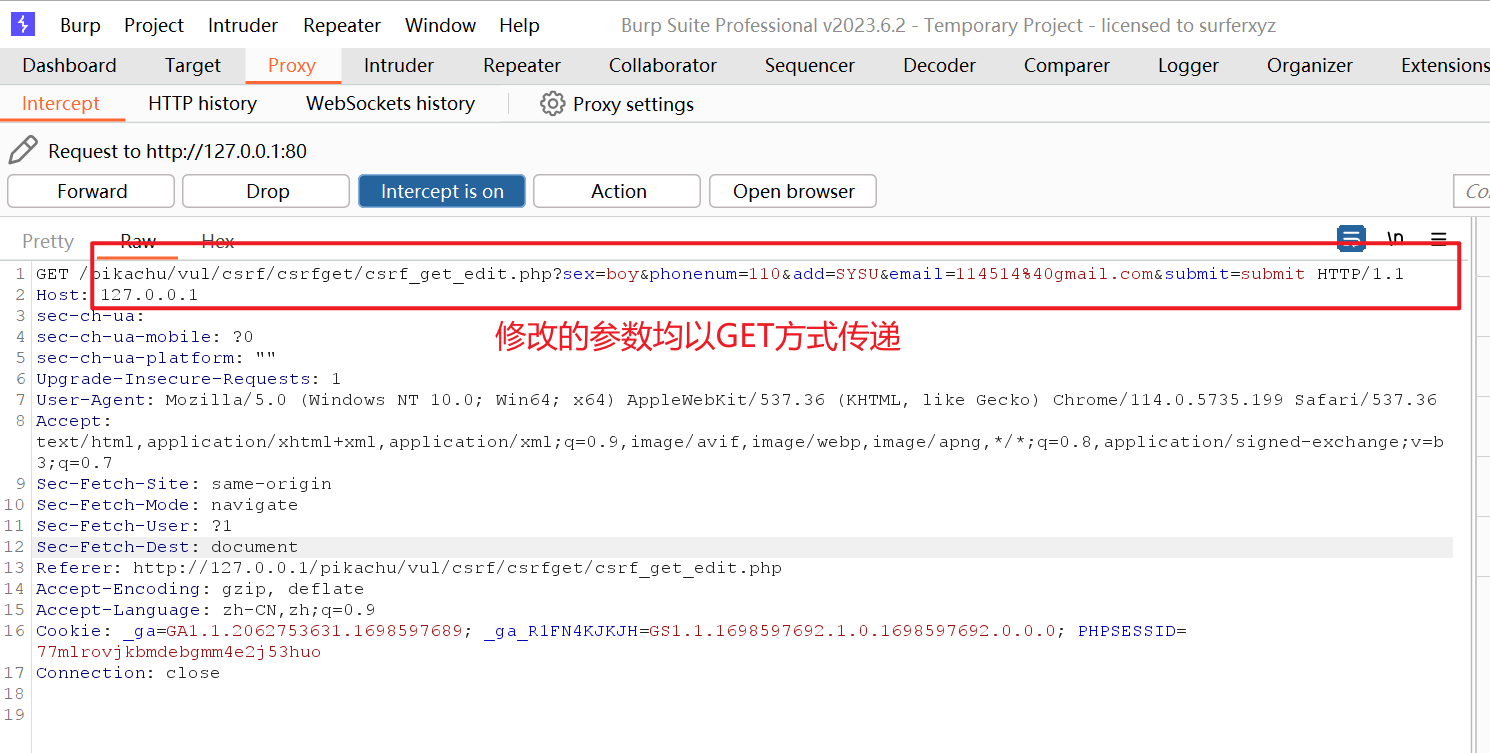This screenshot has height=753, width=1490.
Task: Switch to the Hex view tab
Action: point(218,241)
